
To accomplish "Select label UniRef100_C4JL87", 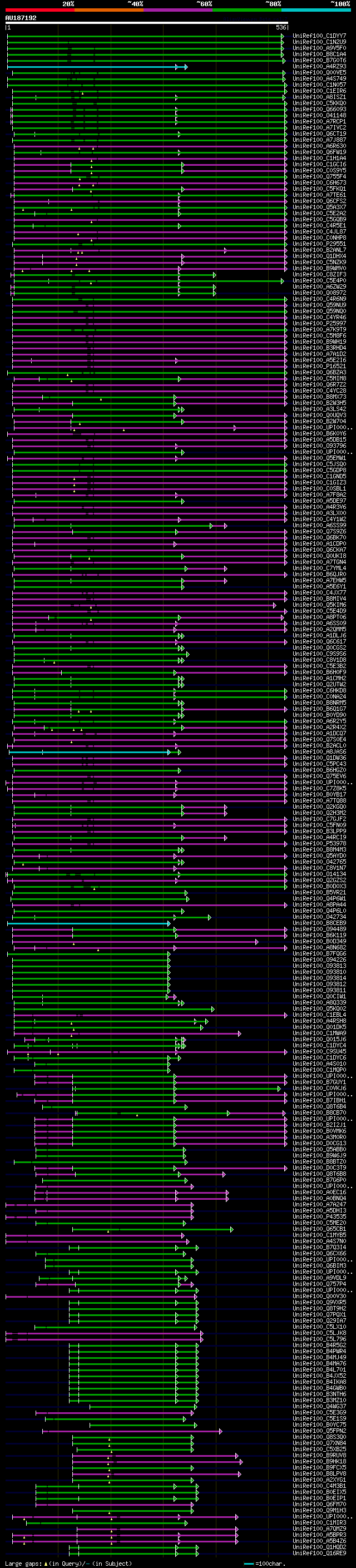I will [x=319, y=231].
